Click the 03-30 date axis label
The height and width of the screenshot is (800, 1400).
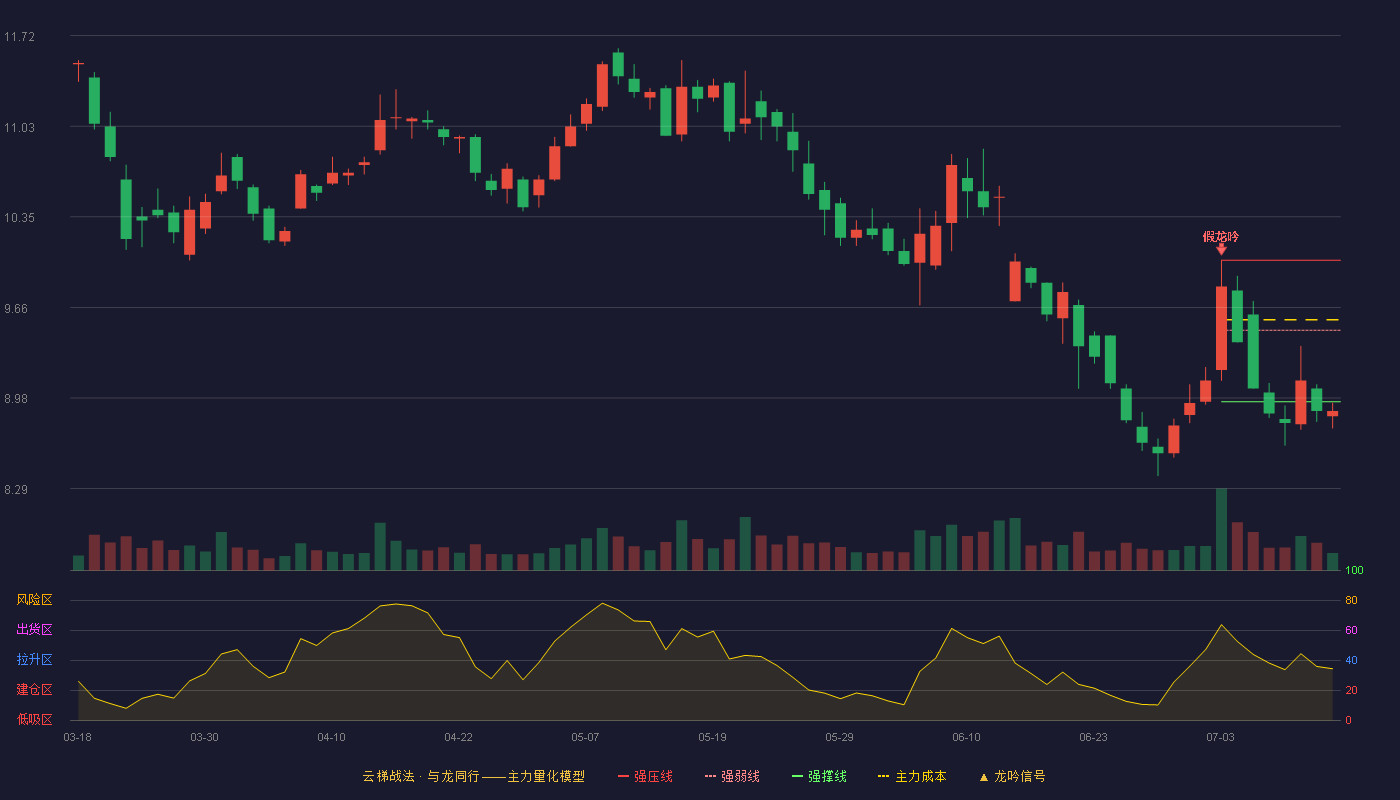(x=204, y=737)
